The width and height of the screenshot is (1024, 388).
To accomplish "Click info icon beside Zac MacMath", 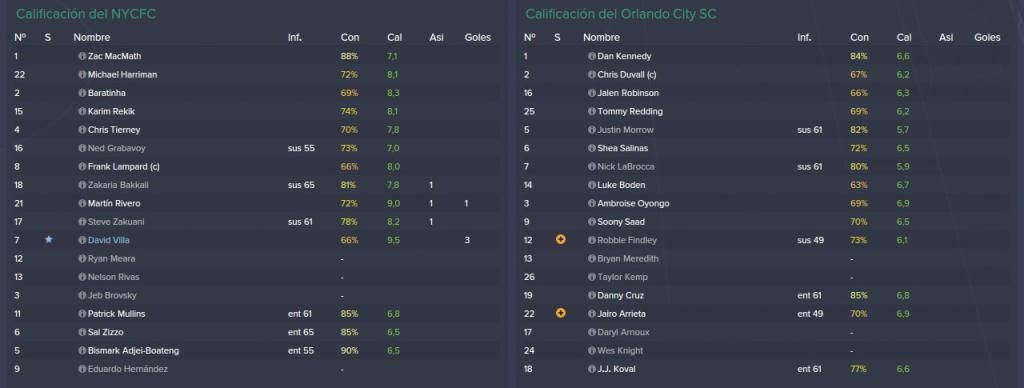I will click(x=82, y=57).
